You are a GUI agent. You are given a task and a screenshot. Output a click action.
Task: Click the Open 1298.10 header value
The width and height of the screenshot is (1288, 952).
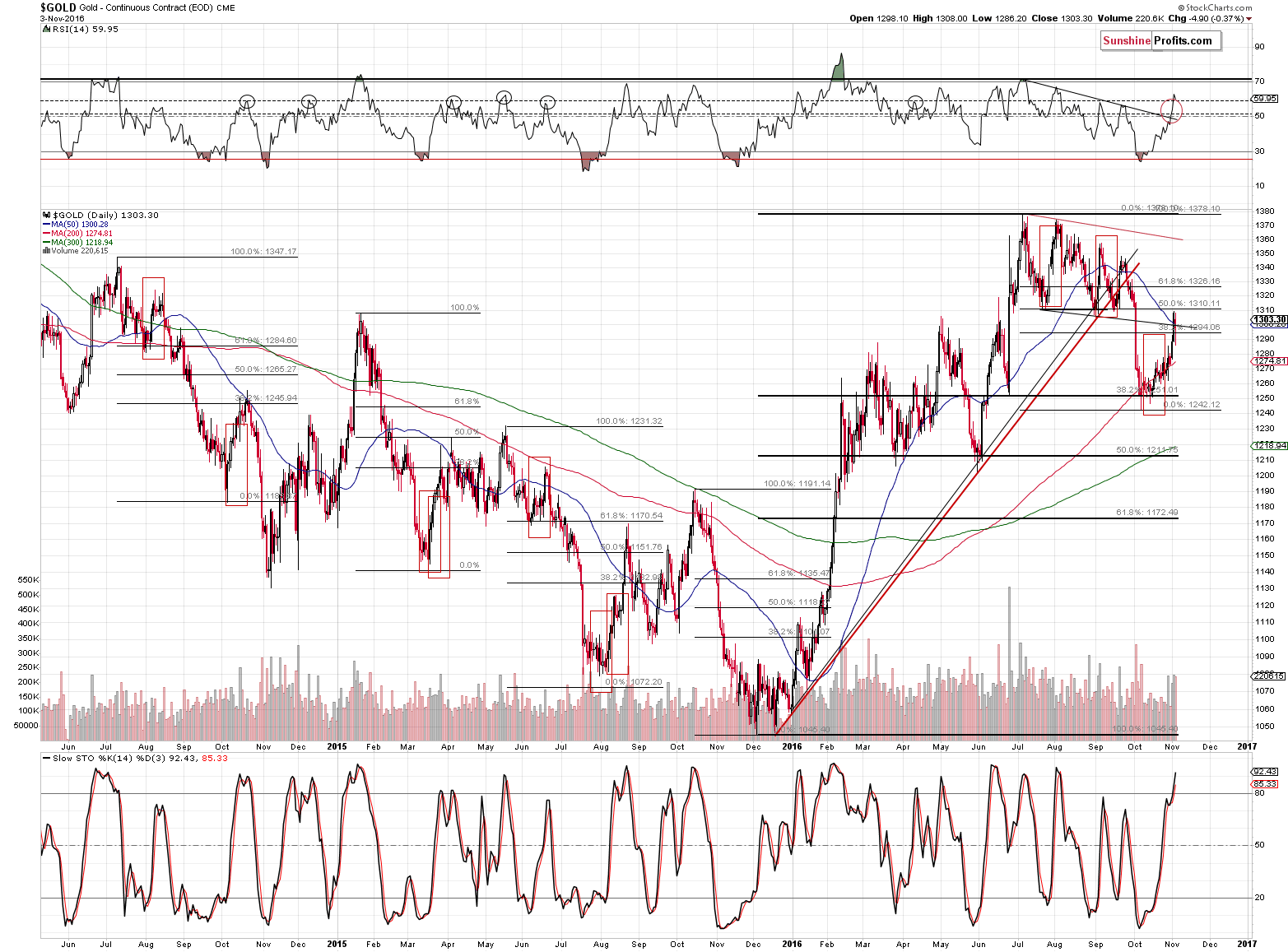(880, 18)
